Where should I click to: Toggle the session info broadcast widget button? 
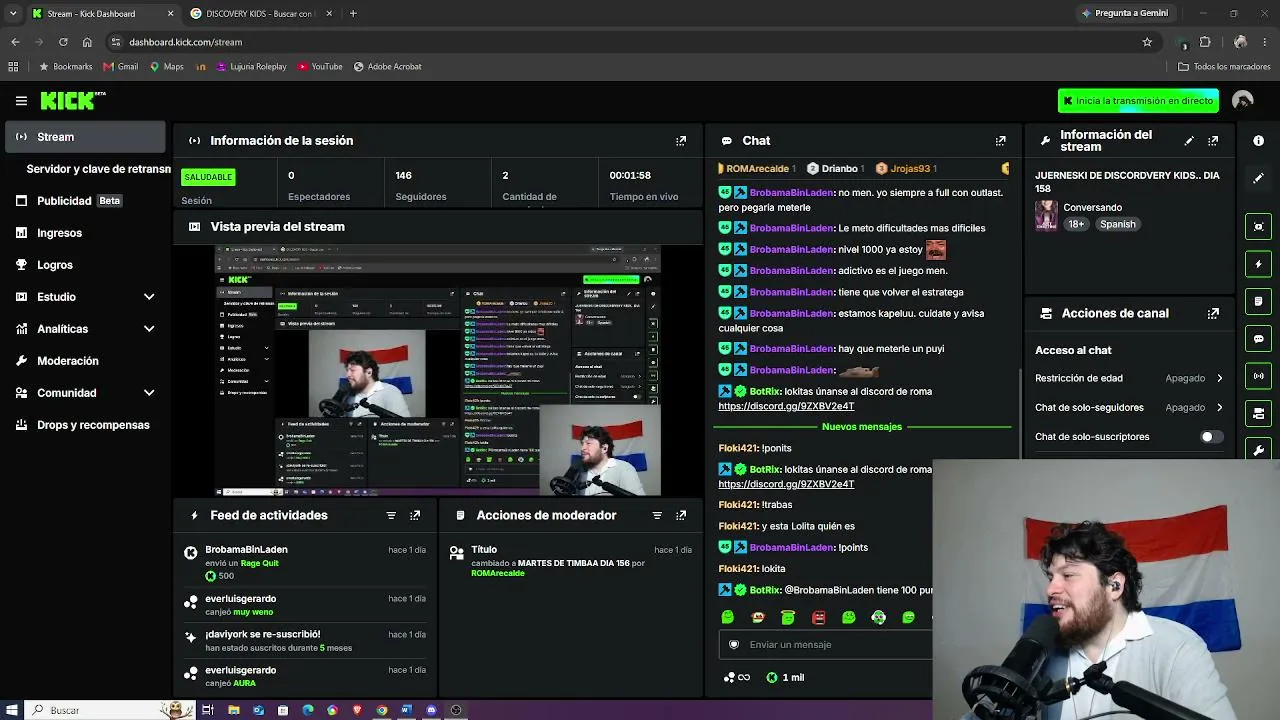[x=1258, y=376]
